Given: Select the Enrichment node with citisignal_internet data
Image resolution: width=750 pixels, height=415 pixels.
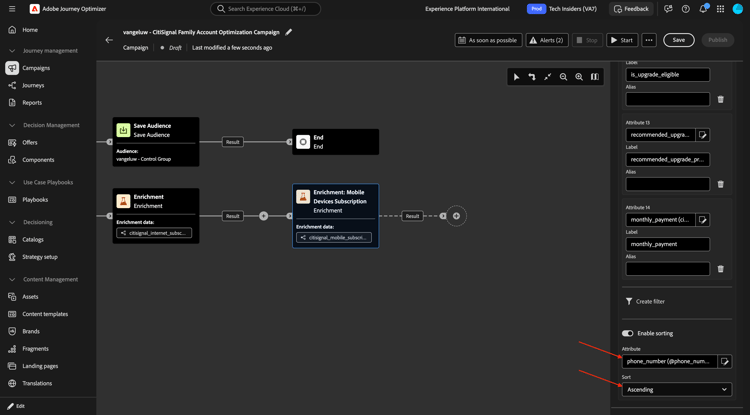Looking at the screenshot, I should click(156, 216).
